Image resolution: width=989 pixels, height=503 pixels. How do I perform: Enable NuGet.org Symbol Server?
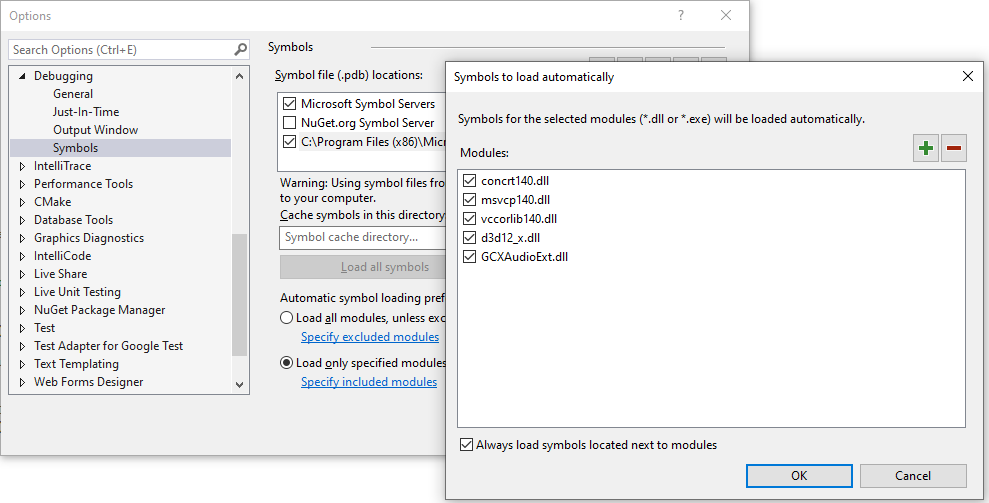click(290, 122)
